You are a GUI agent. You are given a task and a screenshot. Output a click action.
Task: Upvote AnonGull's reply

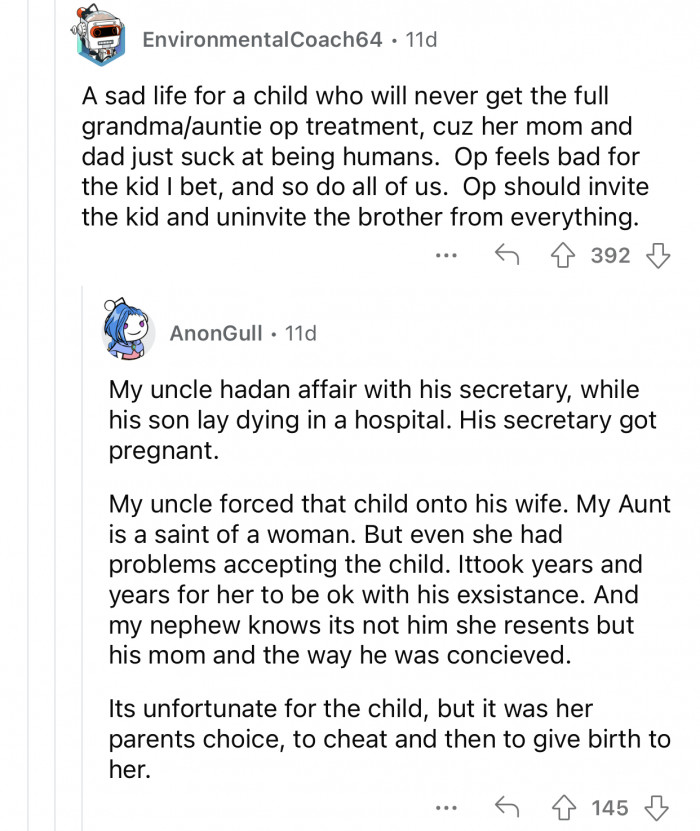coord(565,806)
